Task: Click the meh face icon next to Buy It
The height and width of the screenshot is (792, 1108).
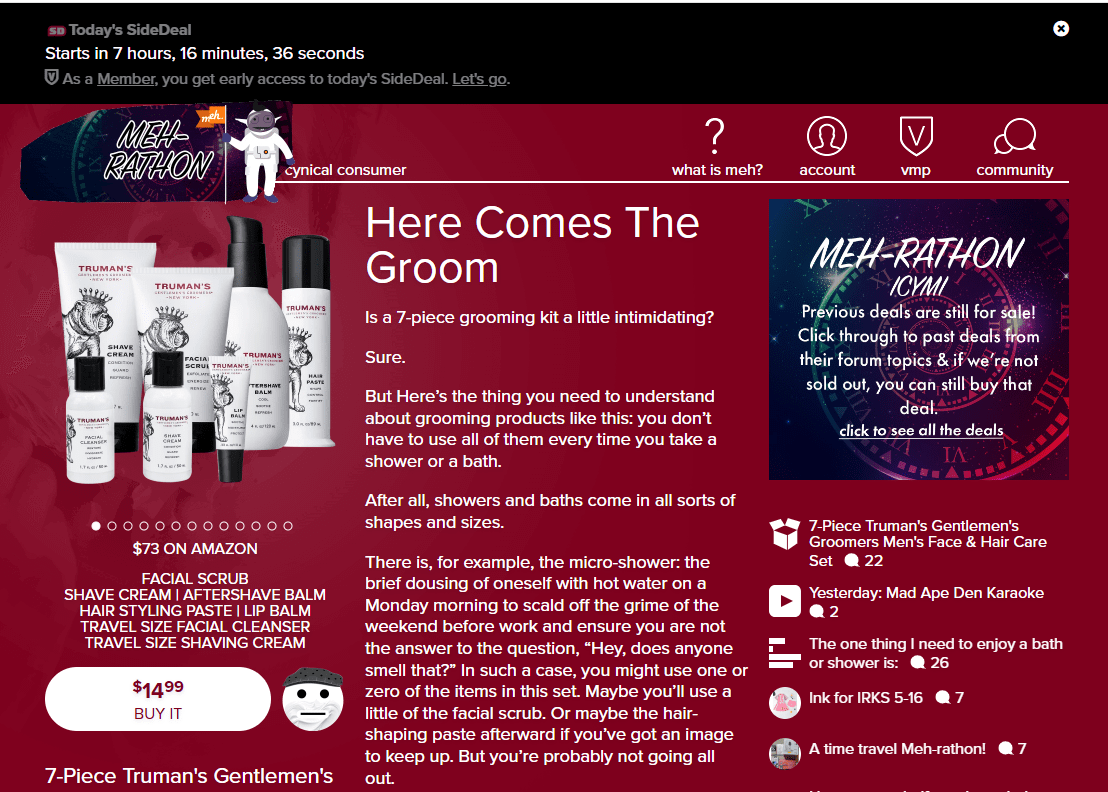Action: click(x=312, y=699)
